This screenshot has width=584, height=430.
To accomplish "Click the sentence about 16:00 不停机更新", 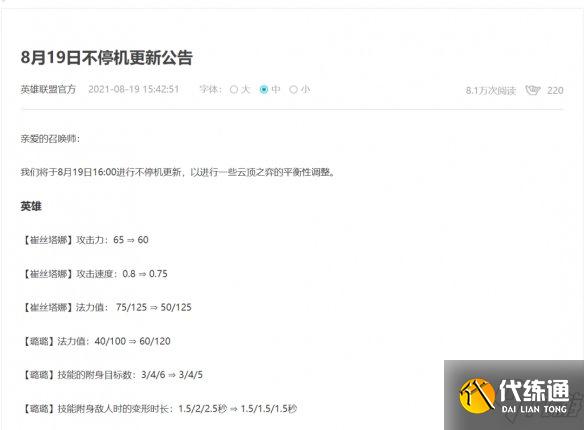I will 178,172.
